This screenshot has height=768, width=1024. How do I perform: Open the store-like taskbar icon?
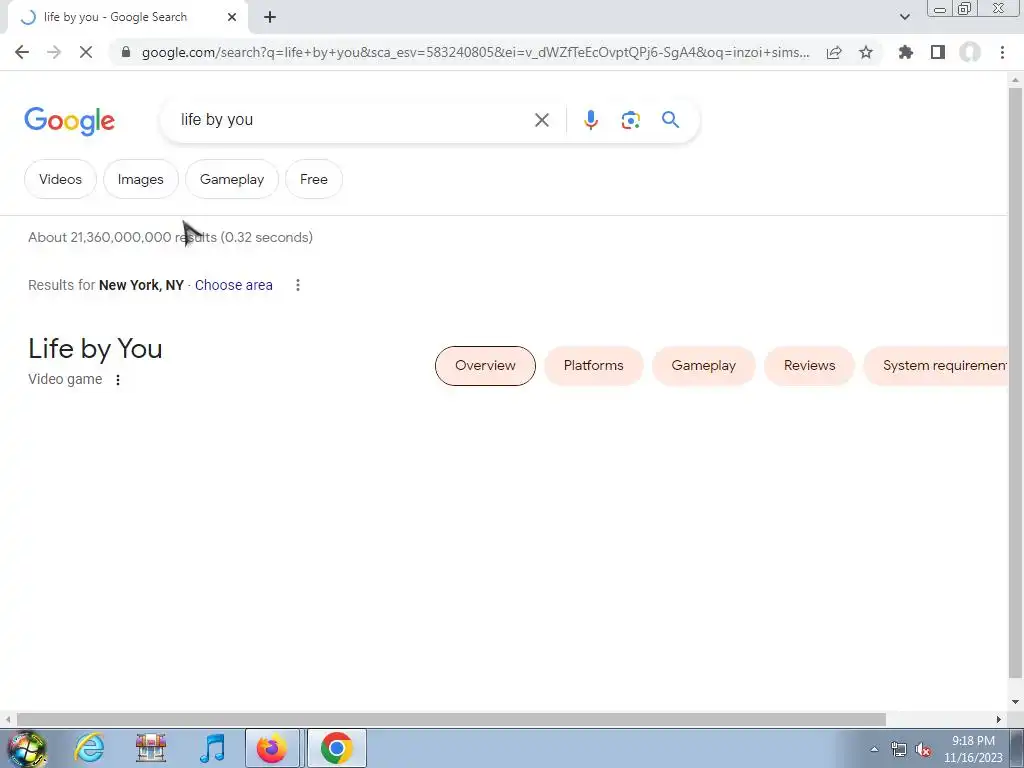[x=151, y=748]
